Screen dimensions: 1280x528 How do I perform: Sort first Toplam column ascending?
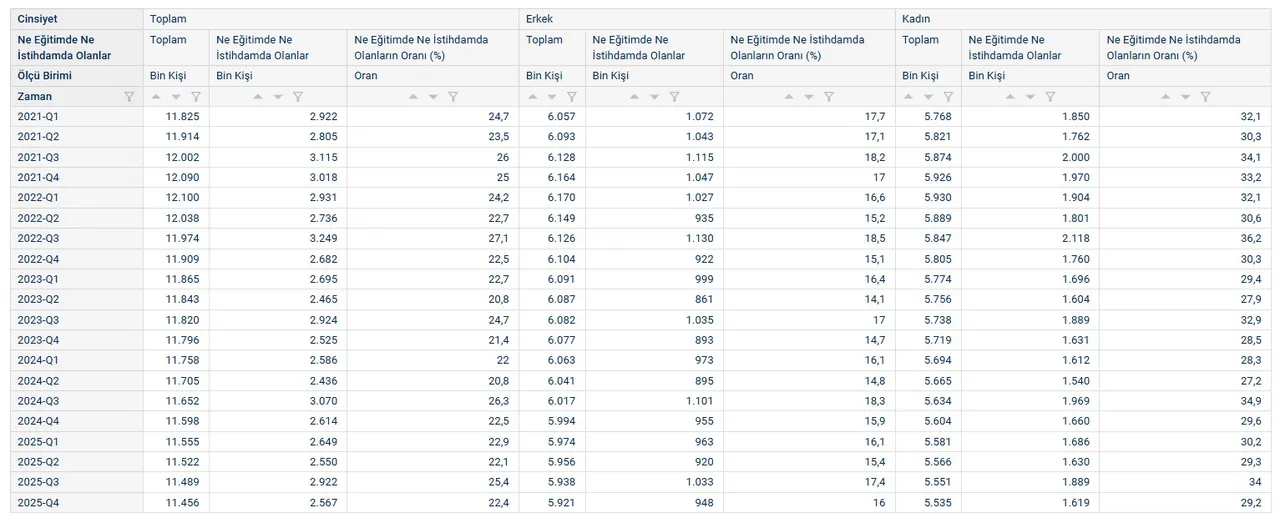coord(156,97)
